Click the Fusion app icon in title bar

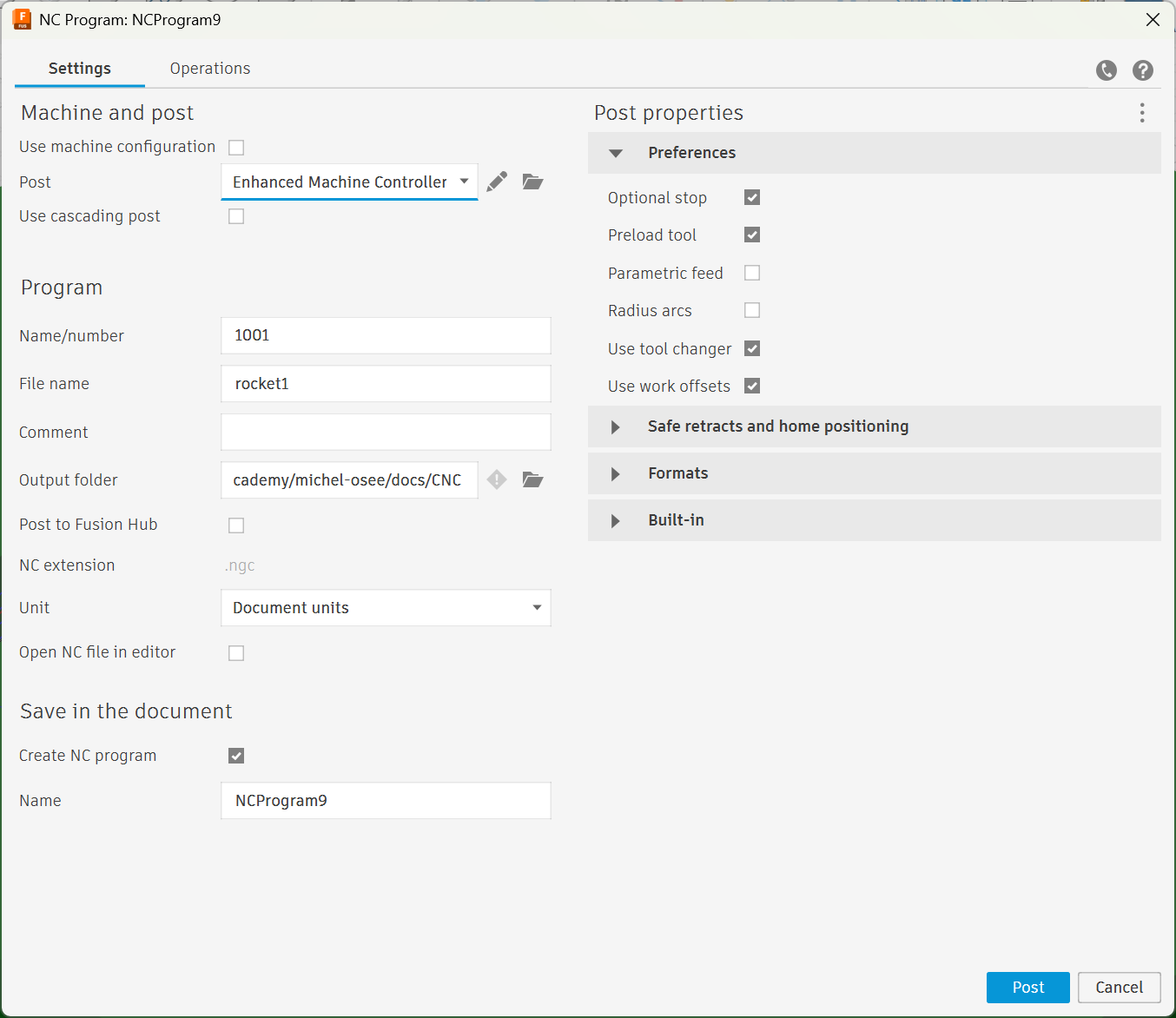coord(22,19)
